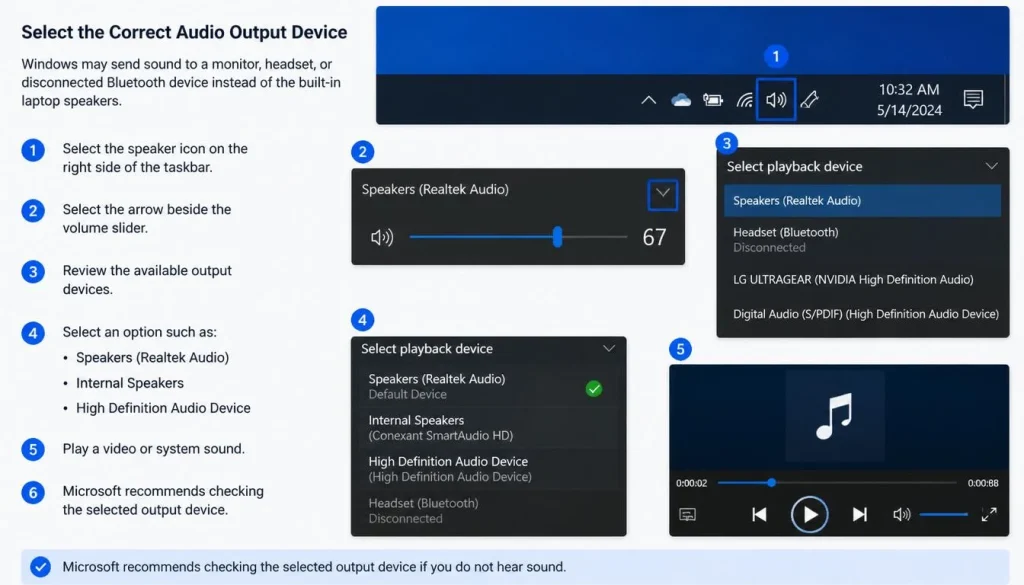
Task: Expand the arrow beside Speakers (Realtek Audio) volume
Action: pos(663,194)
